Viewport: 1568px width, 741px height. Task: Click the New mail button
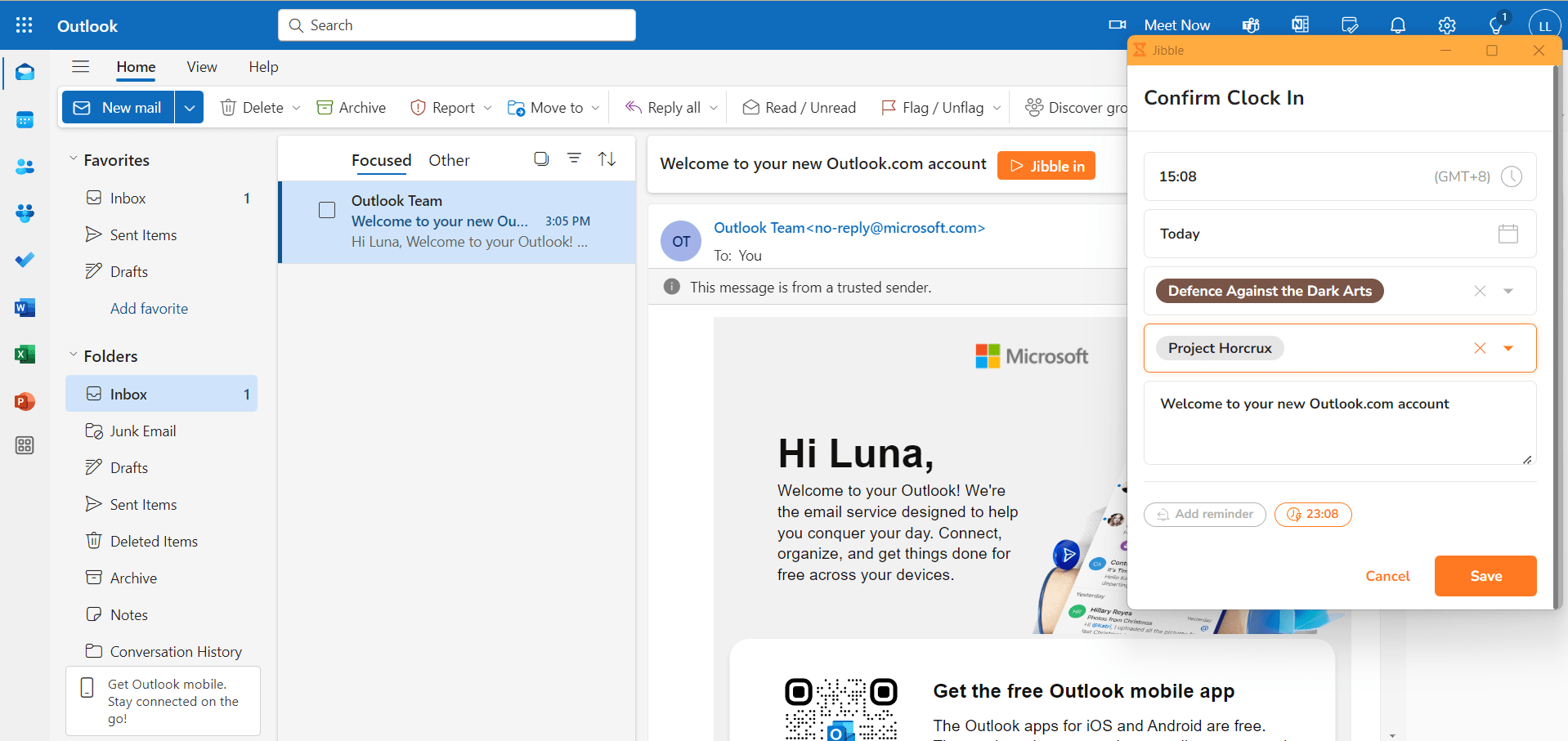pos(118,108)
